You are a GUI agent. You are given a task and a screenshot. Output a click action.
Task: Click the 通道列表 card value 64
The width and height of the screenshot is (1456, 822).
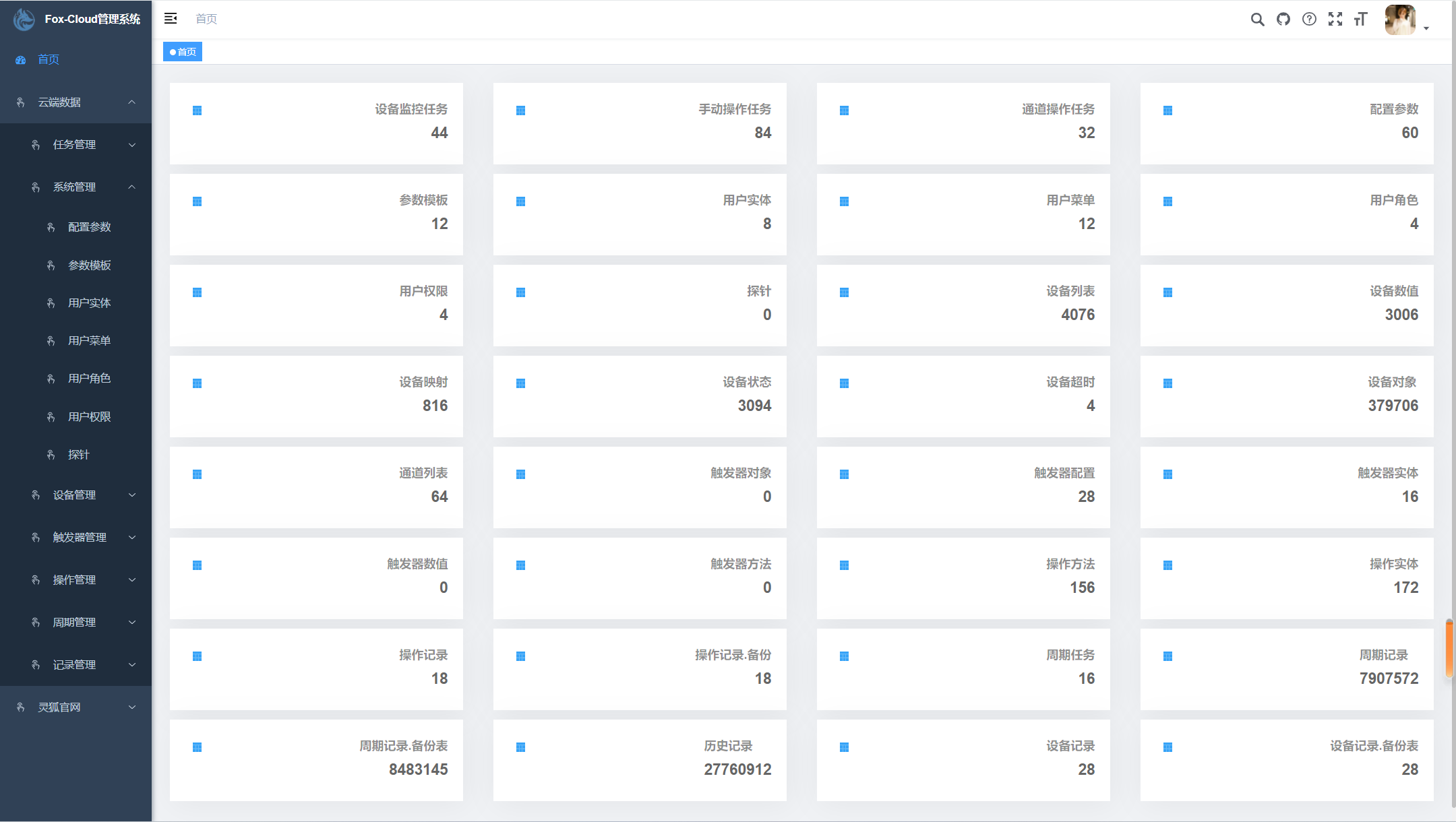pos(439,497)
